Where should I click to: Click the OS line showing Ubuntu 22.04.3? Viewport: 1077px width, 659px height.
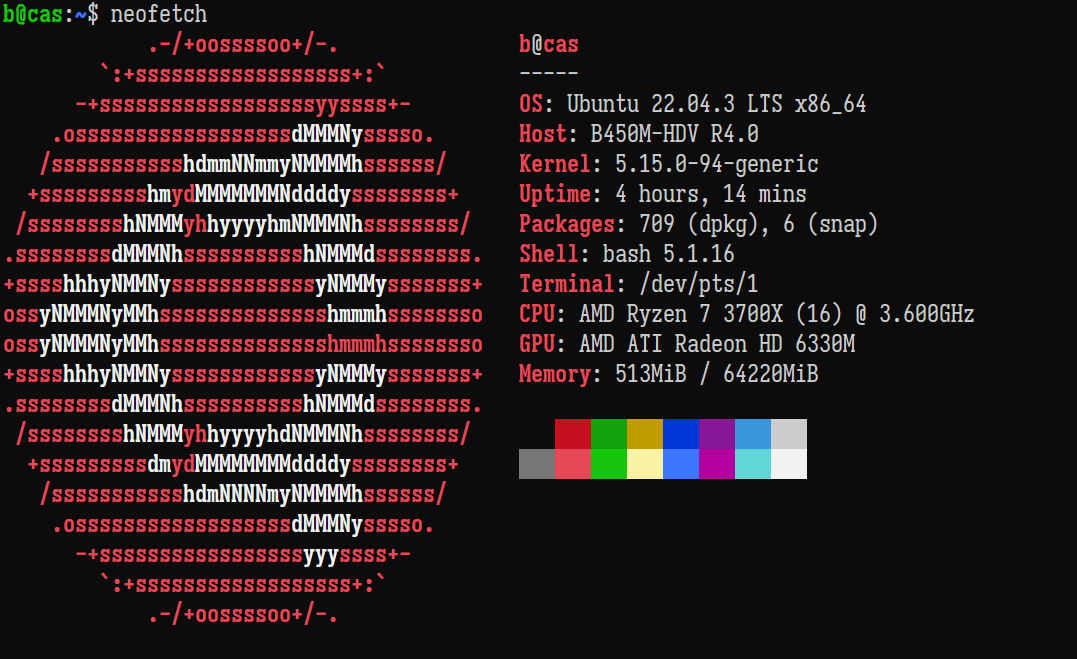pyautogui.click(x=692, y=104)
